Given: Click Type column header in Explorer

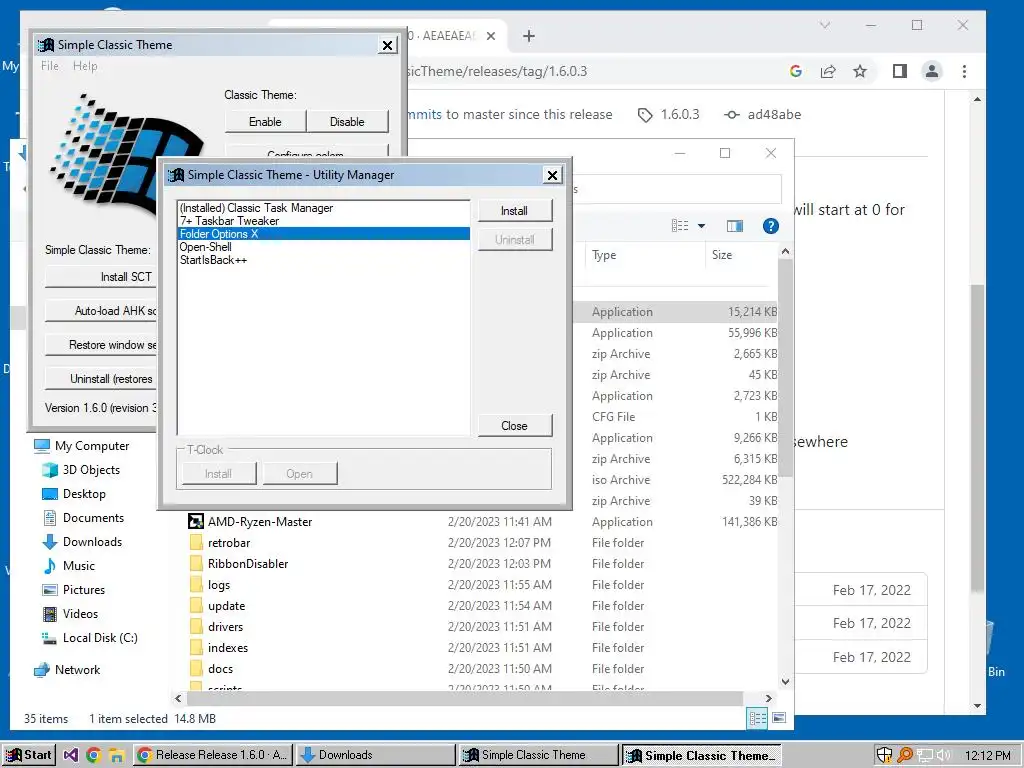Looking at the screenshot, I should (643, 255).
